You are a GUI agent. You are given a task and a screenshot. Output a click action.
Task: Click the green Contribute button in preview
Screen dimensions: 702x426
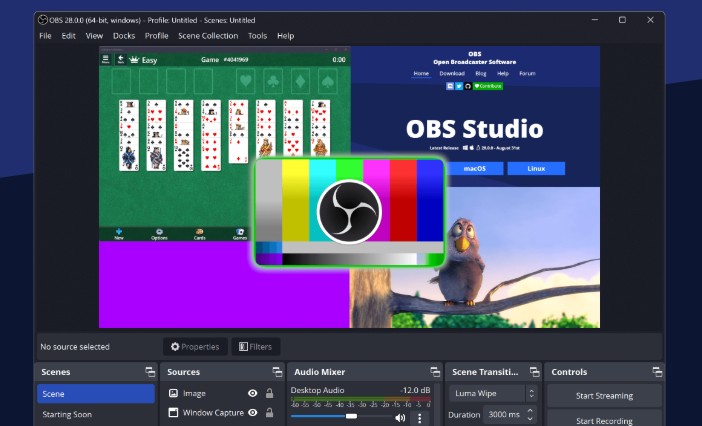[488, 86]
